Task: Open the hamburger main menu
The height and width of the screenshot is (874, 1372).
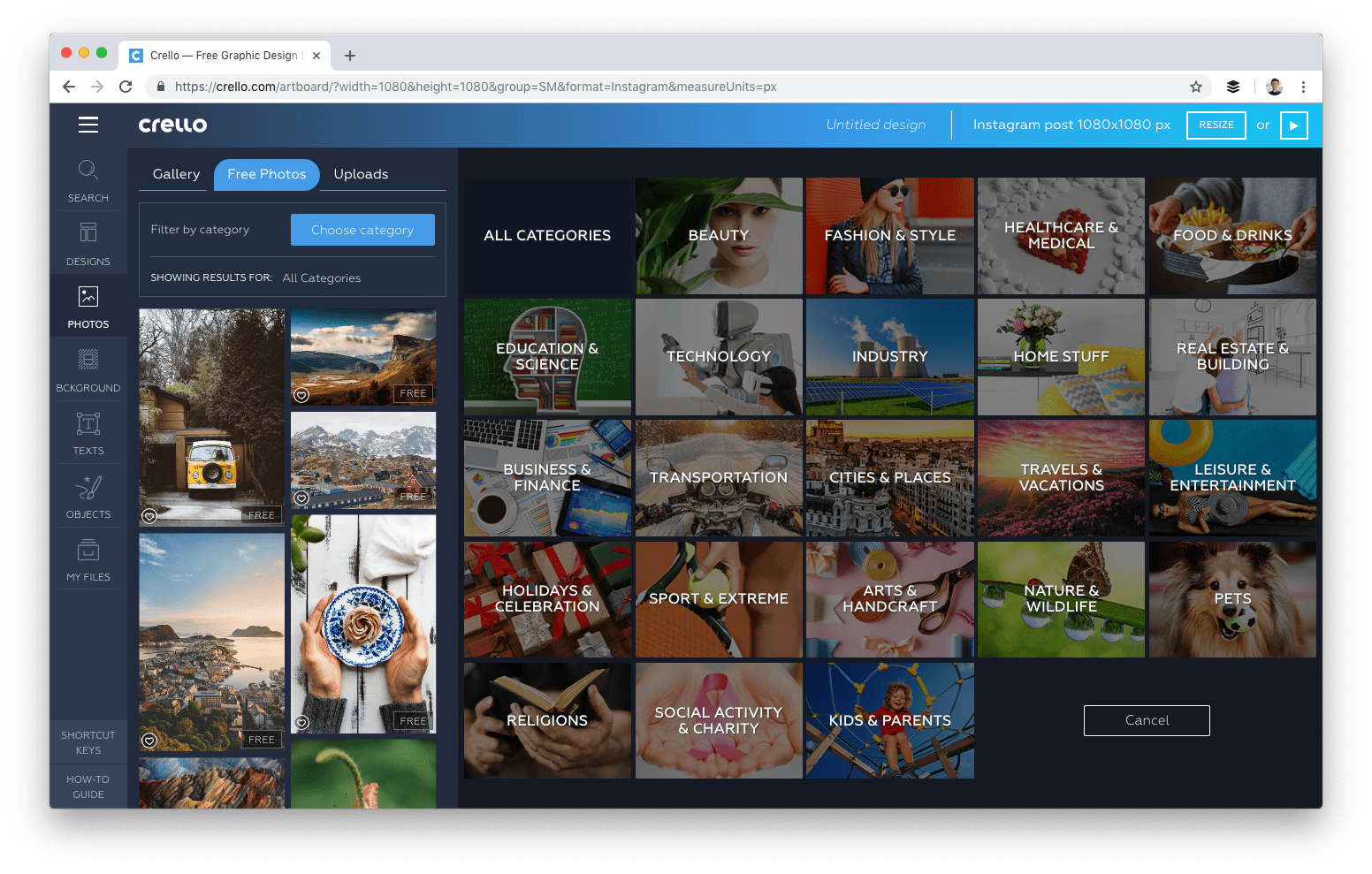Action: [x=88, y=125]
